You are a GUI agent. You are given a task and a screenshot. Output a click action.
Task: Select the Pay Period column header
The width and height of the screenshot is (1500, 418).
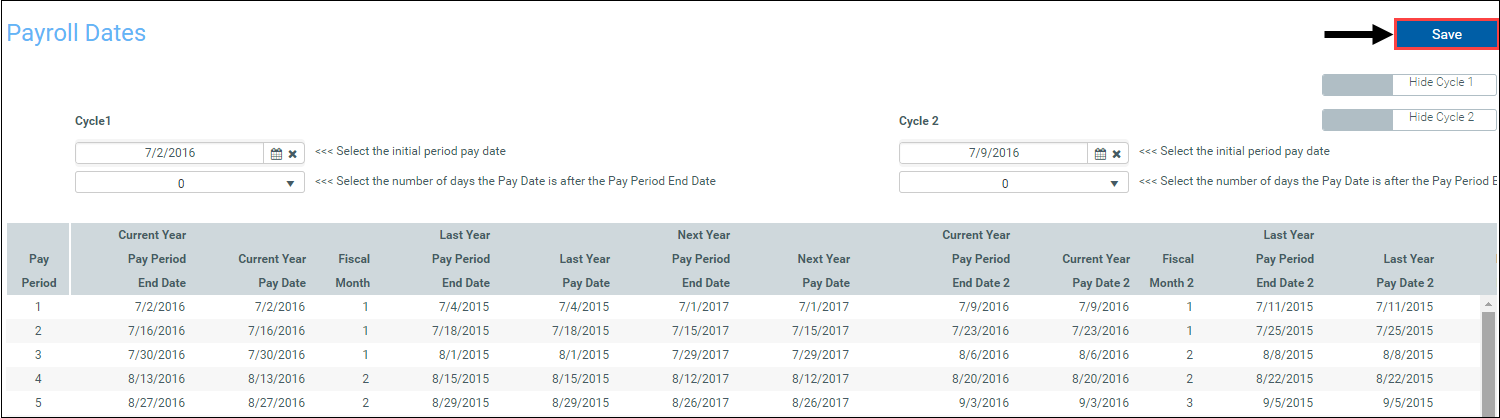click(x=38, y=271)
